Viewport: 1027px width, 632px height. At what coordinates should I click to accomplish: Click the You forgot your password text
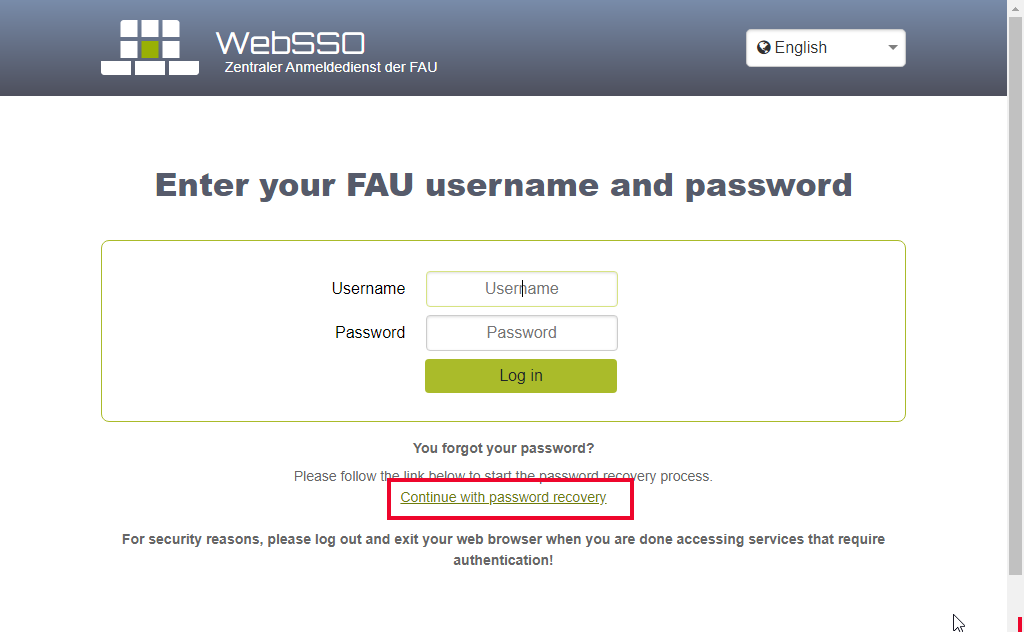[x=503, y=449]
